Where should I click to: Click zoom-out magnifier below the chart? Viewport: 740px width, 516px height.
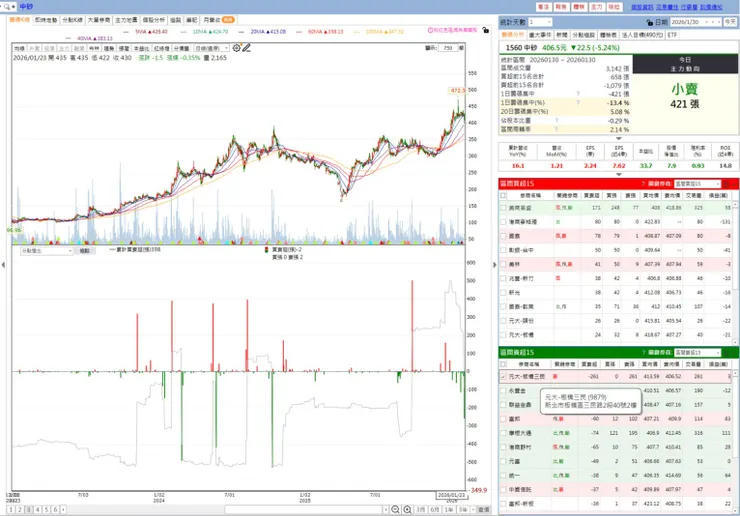[395, 509]
